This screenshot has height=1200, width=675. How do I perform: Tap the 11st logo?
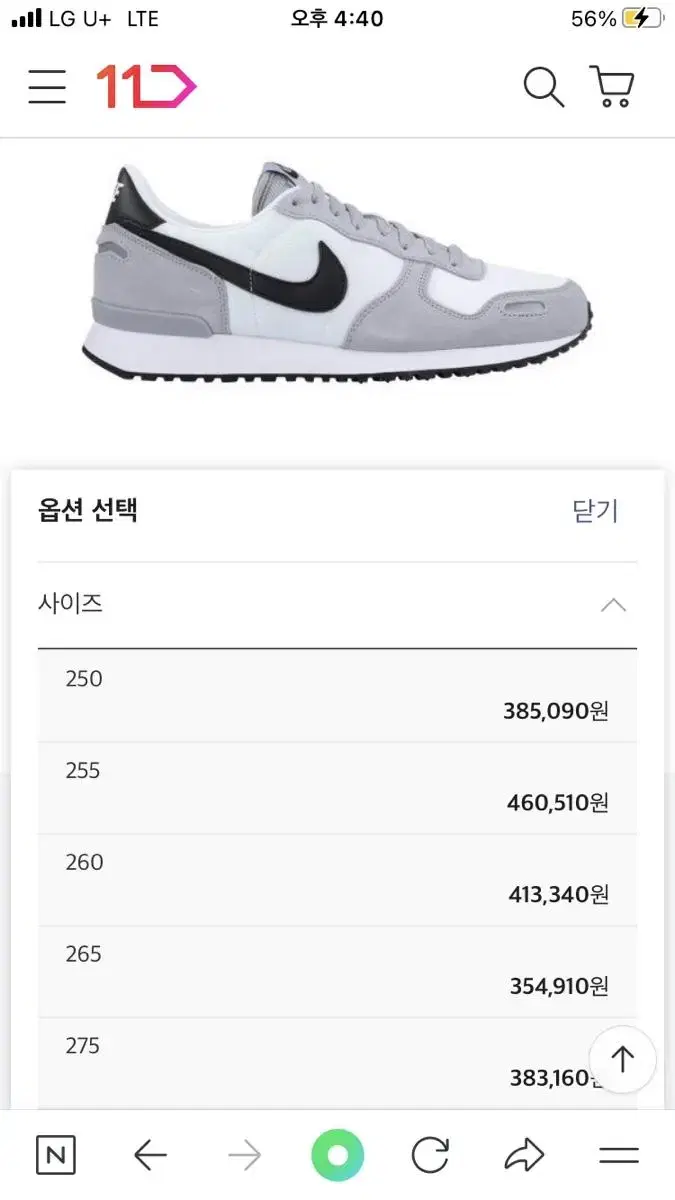coord(146,88)
